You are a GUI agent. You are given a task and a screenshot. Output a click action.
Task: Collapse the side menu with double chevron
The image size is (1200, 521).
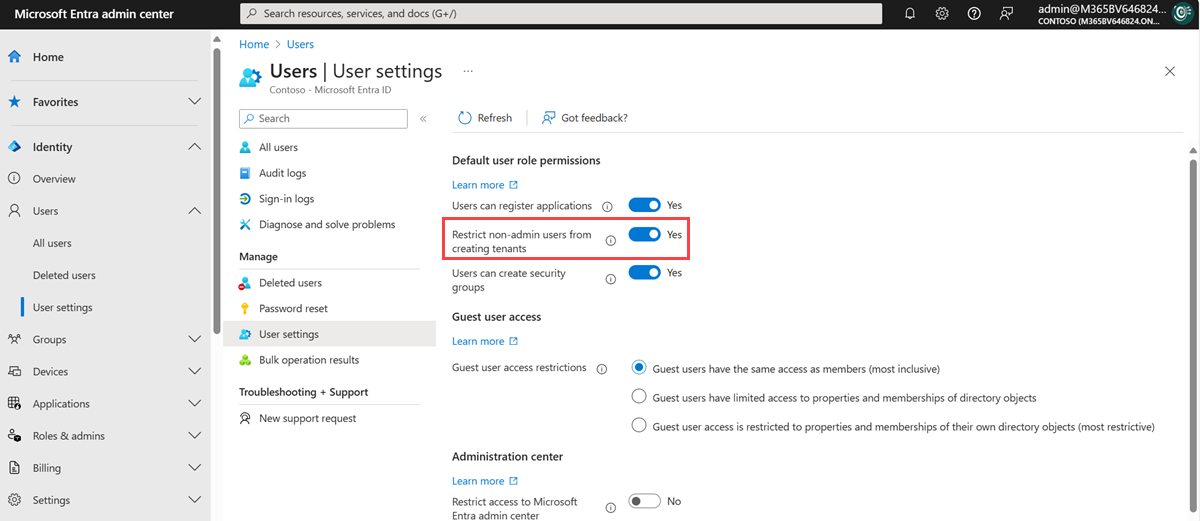(423, 119)
